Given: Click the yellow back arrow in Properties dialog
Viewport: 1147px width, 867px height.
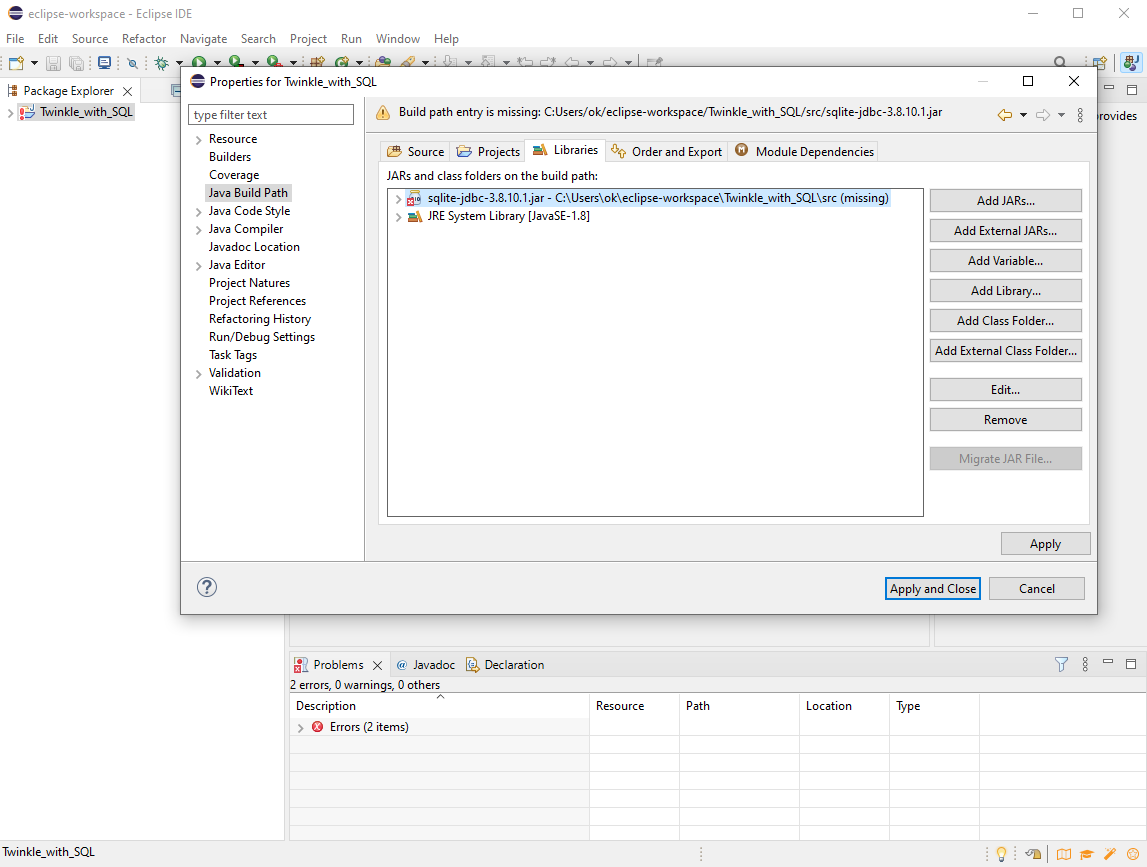Looking at the screenshot, I should tap(1005, 115).
